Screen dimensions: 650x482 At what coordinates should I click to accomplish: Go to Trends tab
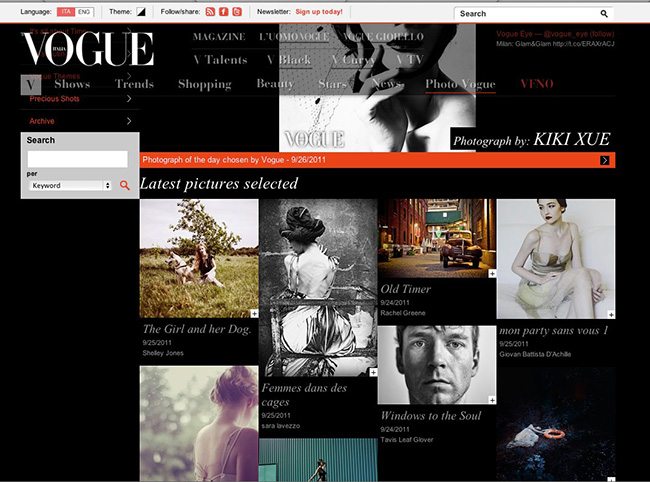(x=134, y=84)
